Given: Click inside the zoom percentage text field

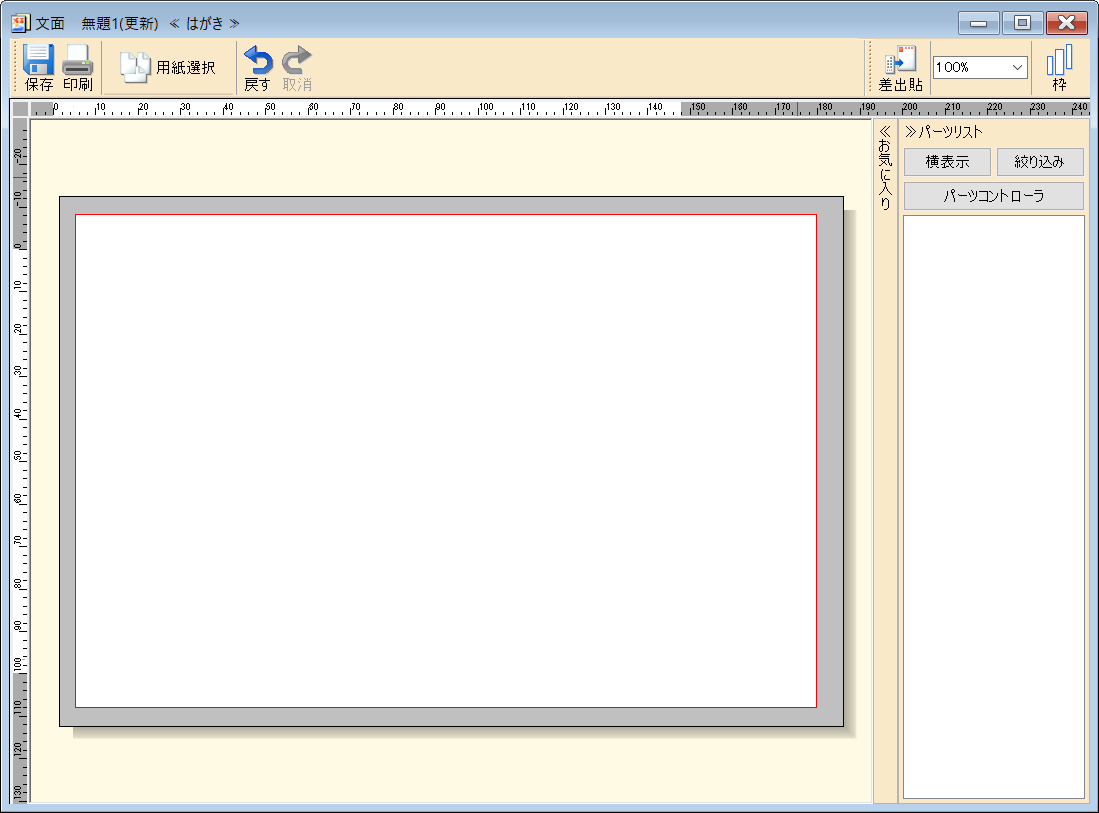Looking at the screenshot, I should point(968,67).
